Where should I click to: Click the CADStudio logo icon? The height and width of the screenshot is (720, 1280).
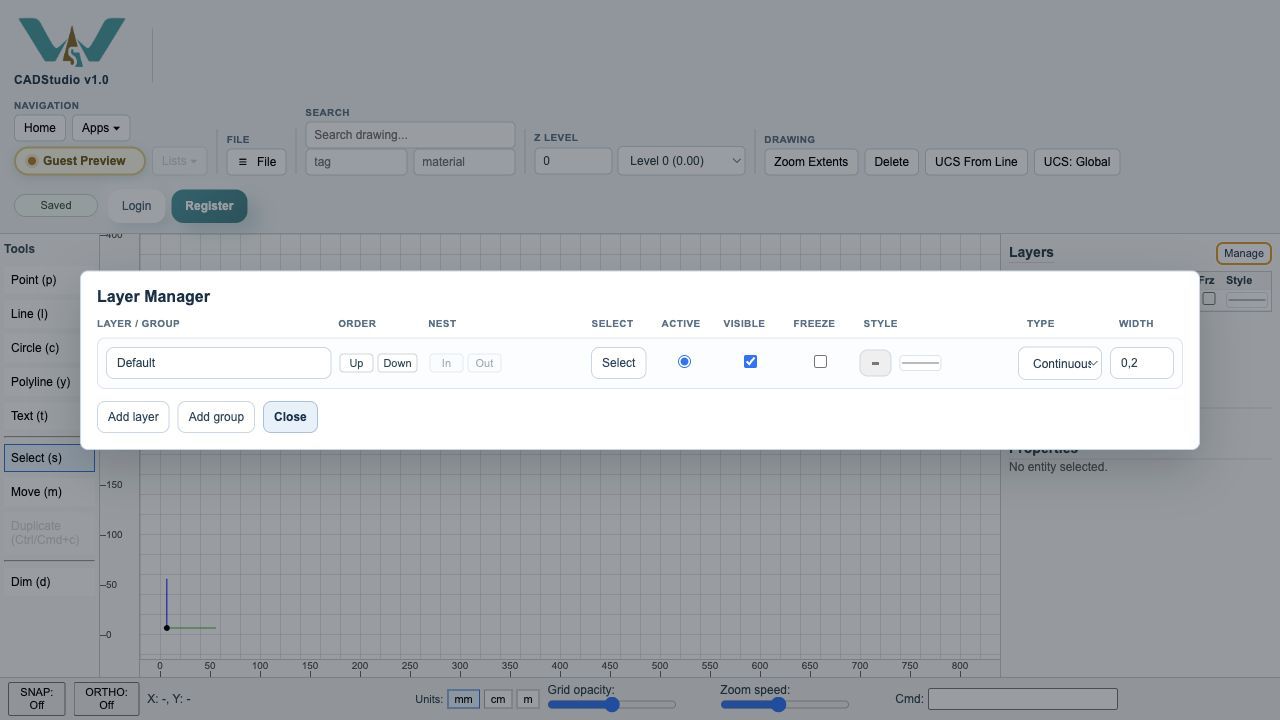coord(72,42)
